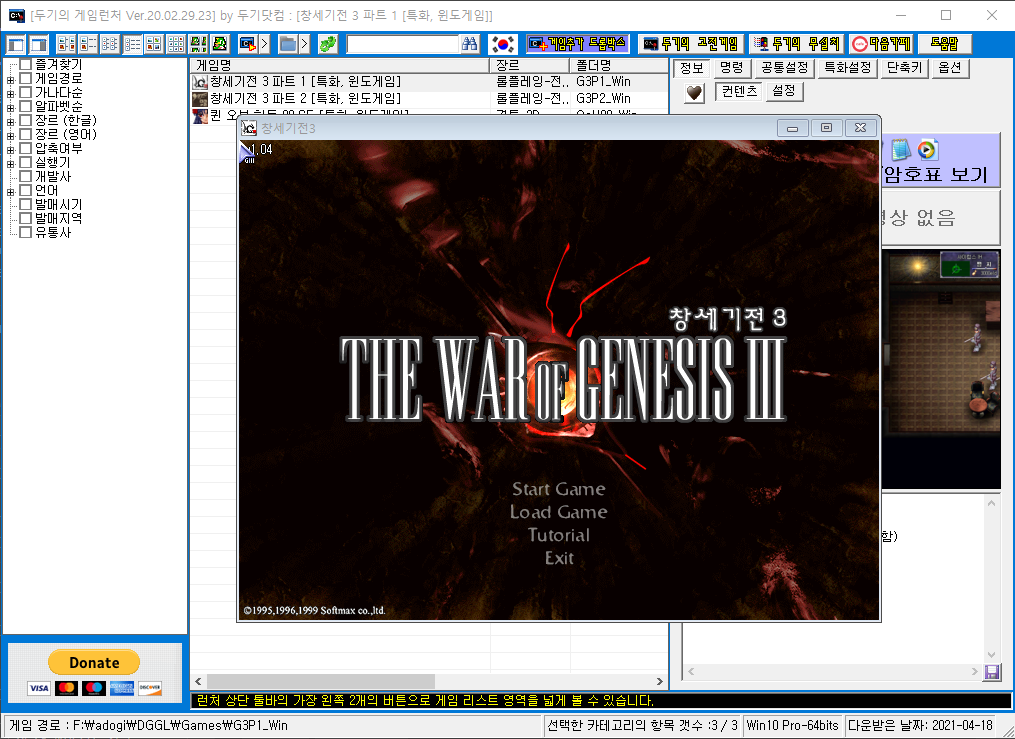Screen dimensions: 1015x739
Task: Check the 개발사 checkbox
Action: tap(26, 176)
